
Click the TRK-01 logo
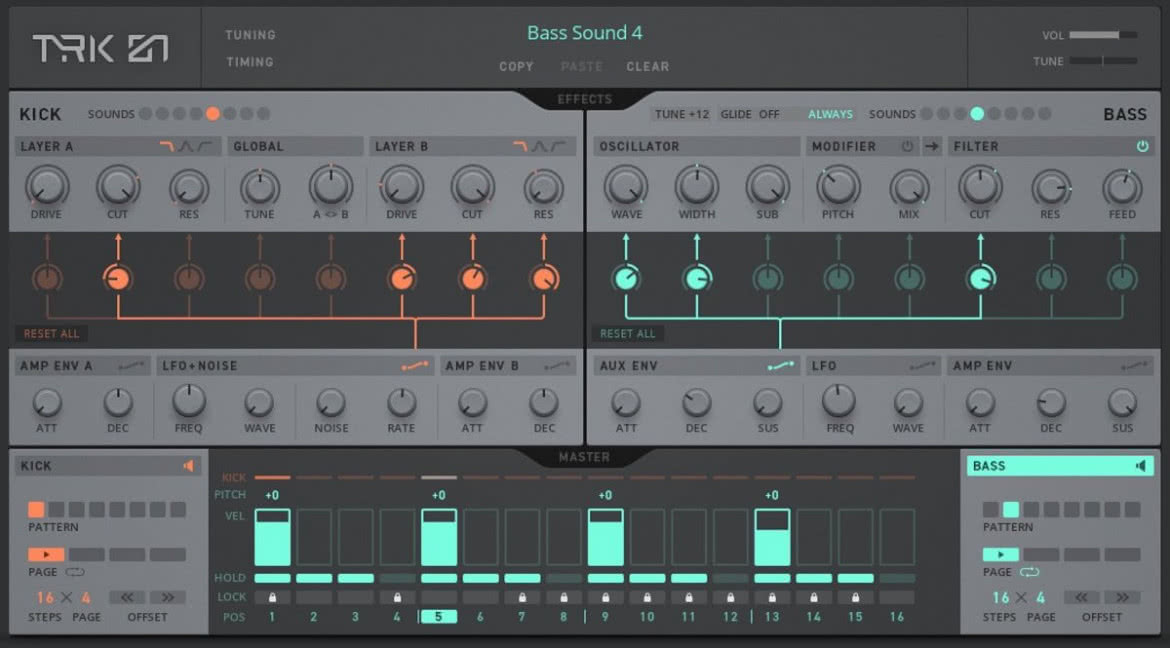[100, 49]
